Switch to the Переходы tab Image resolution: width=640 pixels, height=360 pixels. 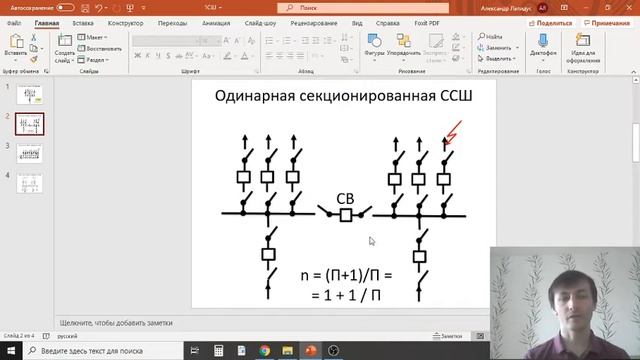172,23
